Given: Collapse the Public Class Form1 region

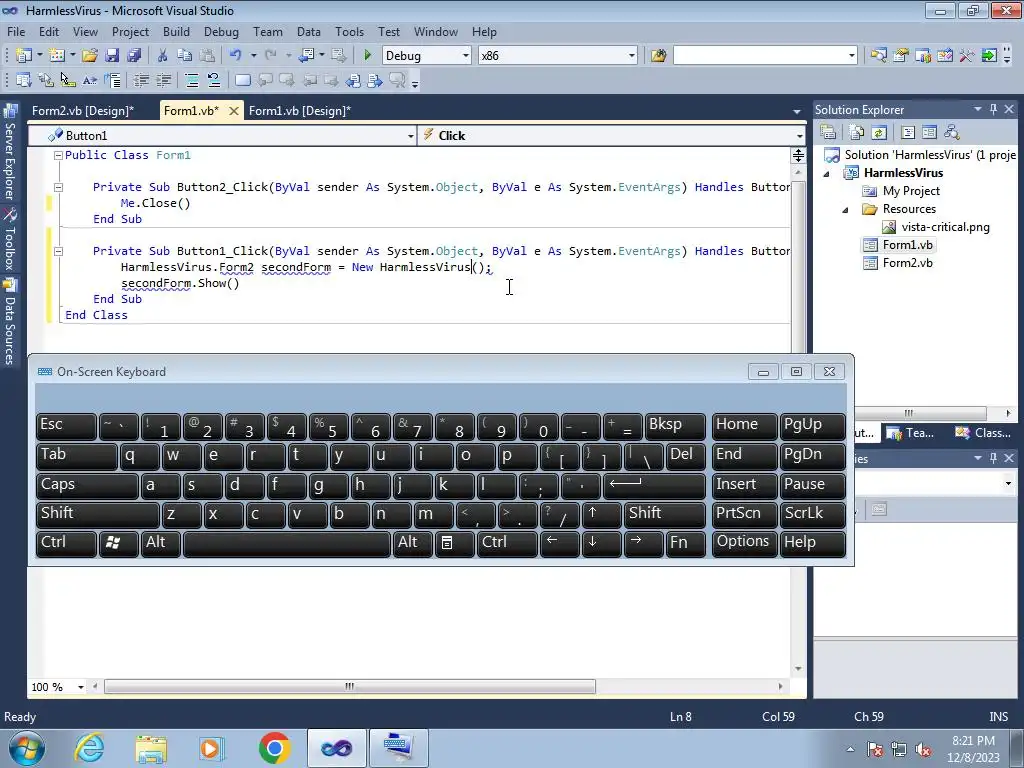Looking at the screenshot, I should (x=58, y=155).
